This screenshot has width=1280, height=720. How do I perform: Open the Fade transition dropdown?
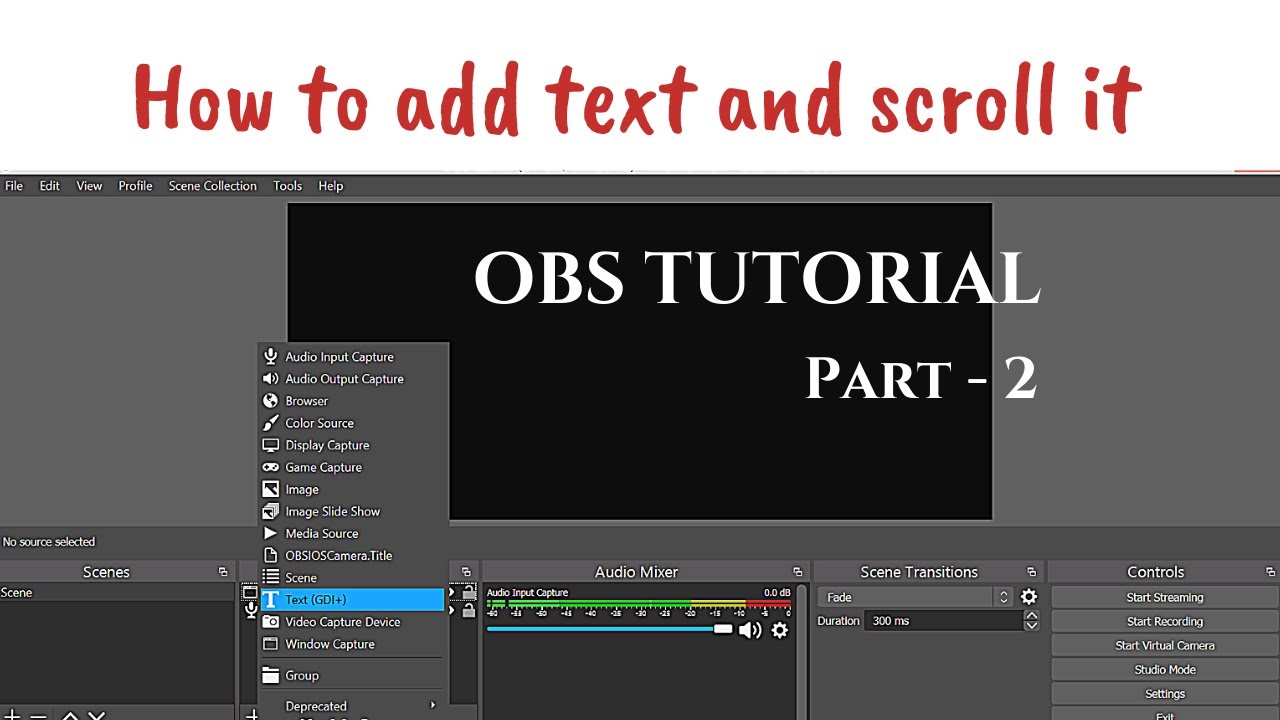(x=916, y=597)
